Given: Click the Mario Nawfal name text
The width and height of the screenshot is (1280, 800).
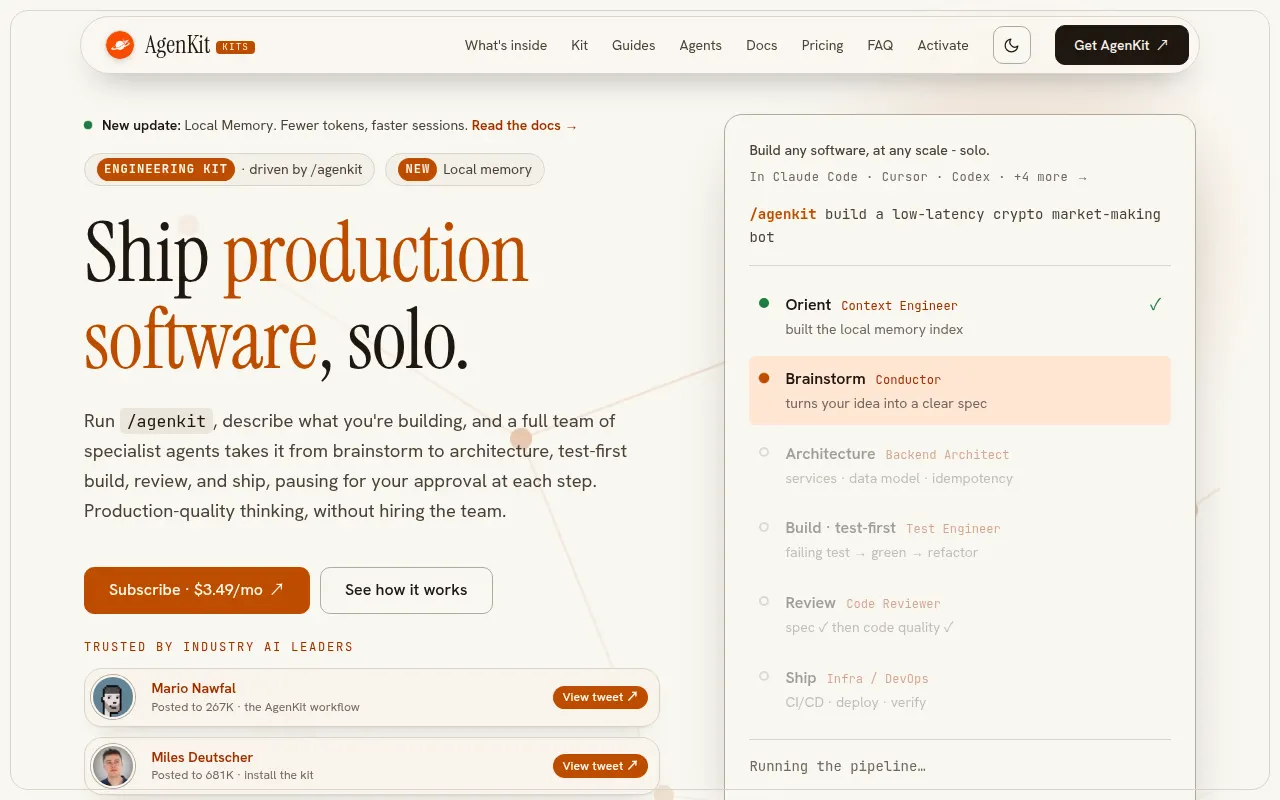Looking at the screenshot, I should pyautogui.click(x=194, y=688).
